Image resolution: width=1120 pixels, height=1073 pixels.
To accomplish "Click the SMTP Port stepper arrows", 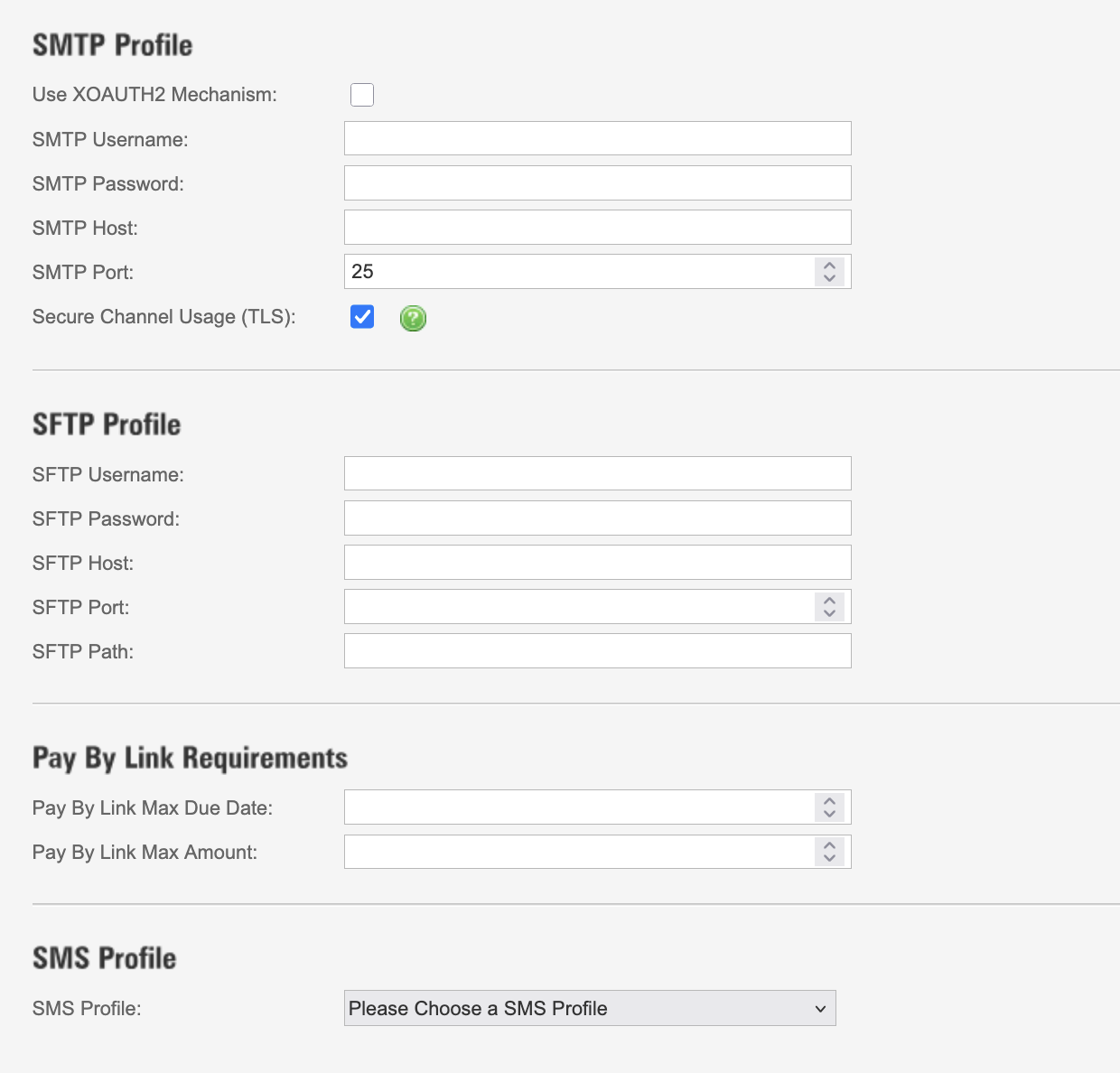I will 829,272.
